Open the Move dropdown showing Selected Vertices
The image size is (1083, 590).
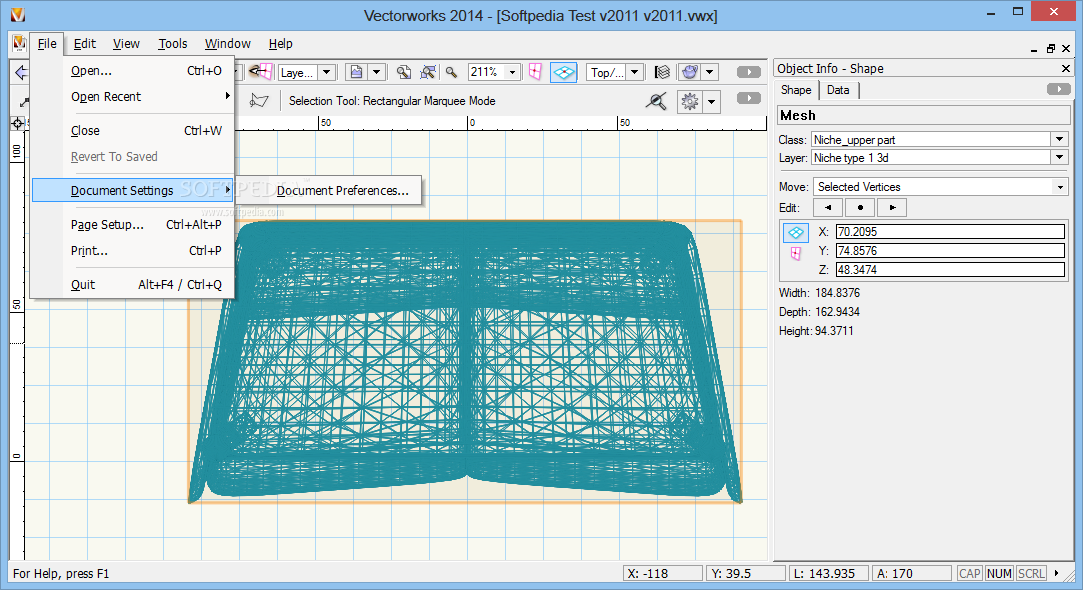click(940, 187)
